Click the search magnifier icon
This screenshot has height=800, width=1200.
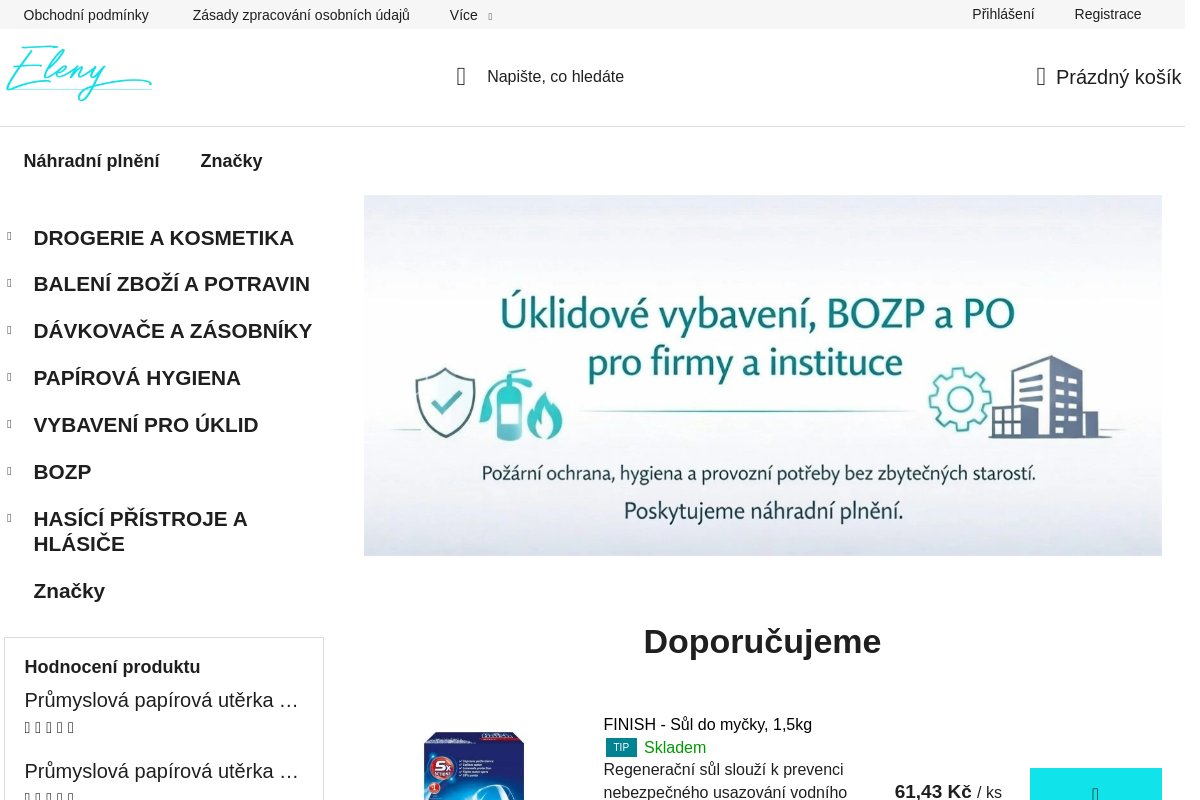pos(461,77)
